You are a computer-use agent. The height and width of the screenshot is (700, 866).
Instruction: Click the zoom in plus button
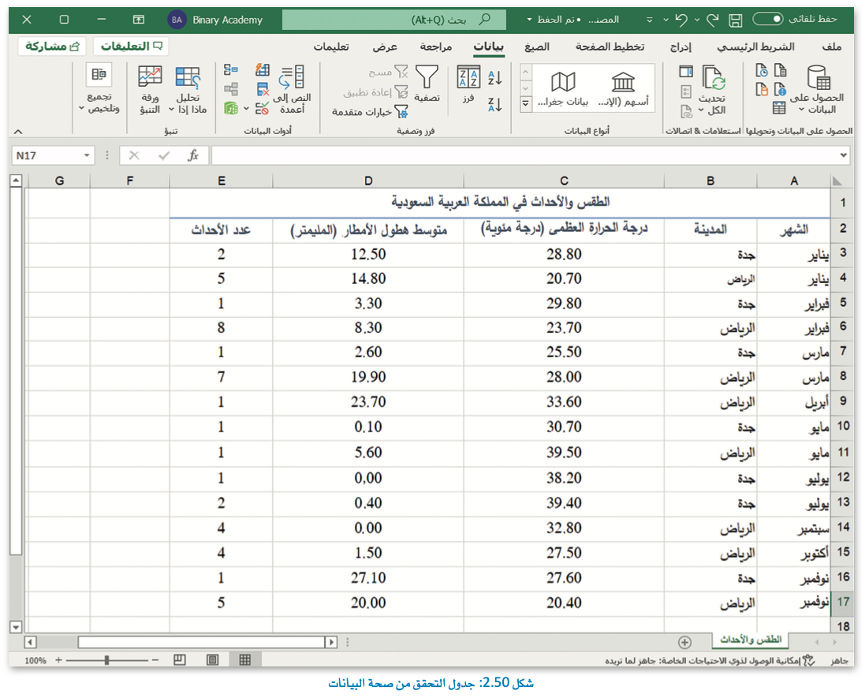(x=59, y=660)
